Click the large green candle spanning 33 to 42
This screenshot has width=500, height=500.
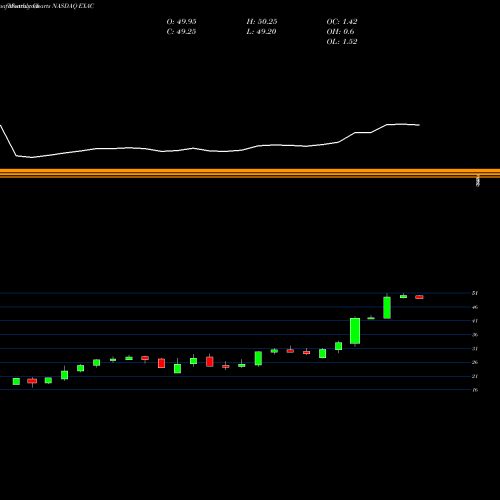pos(355,331)
